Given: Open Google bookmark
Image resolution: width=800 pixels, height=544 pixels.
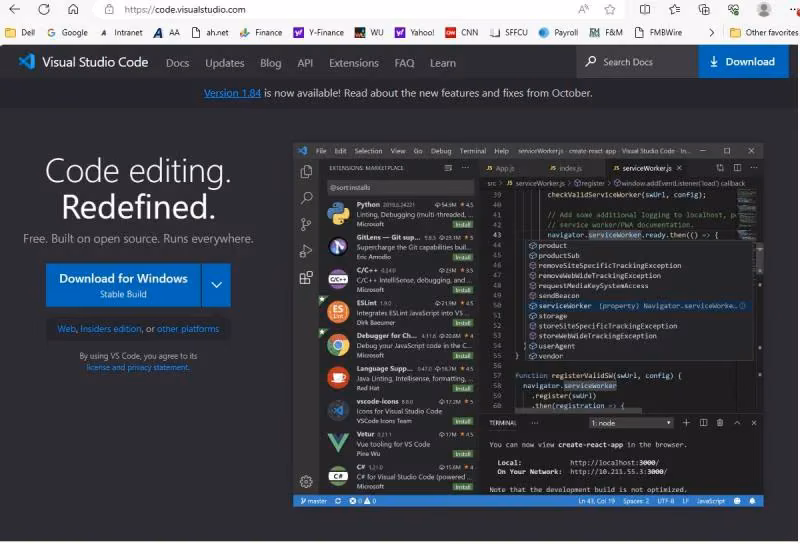Looking at the screenshot, I should (67, 32).
